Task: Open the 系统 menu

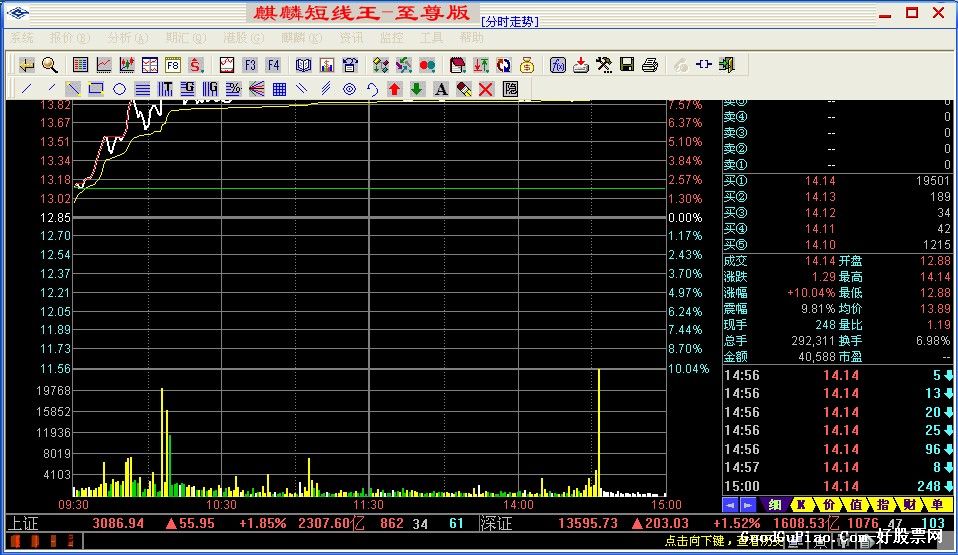Action: (22, 38)
